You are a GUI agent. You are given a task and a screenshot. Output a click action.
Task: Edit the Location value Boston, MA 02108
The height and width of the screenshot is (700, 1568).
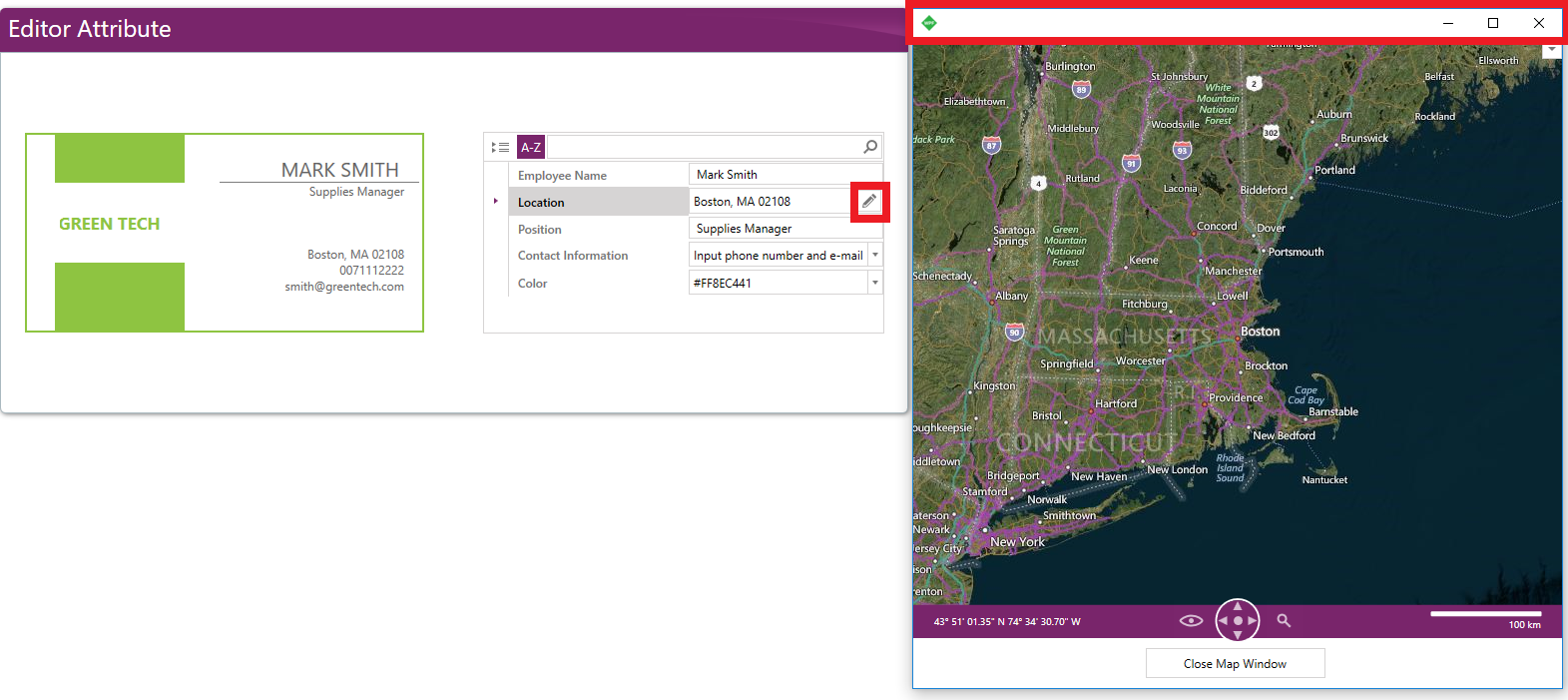(x=772, y=202)
